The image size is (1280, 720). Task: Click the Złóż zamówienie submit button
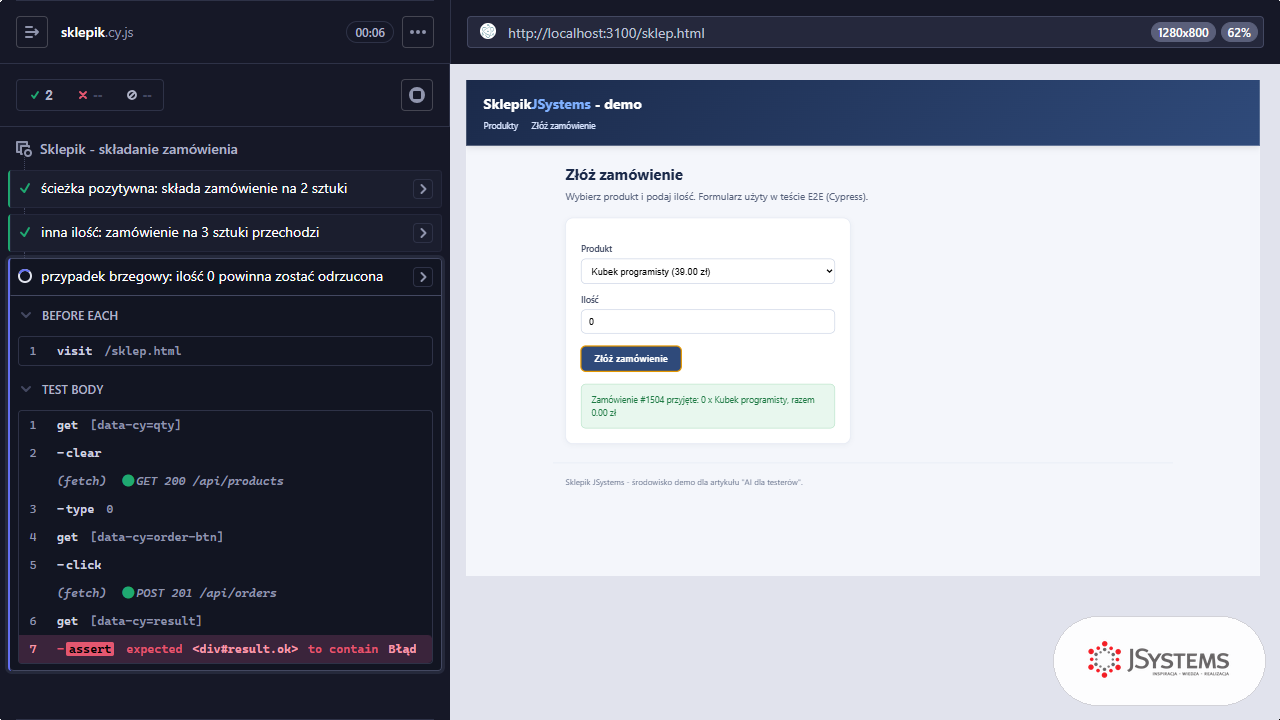631,358
